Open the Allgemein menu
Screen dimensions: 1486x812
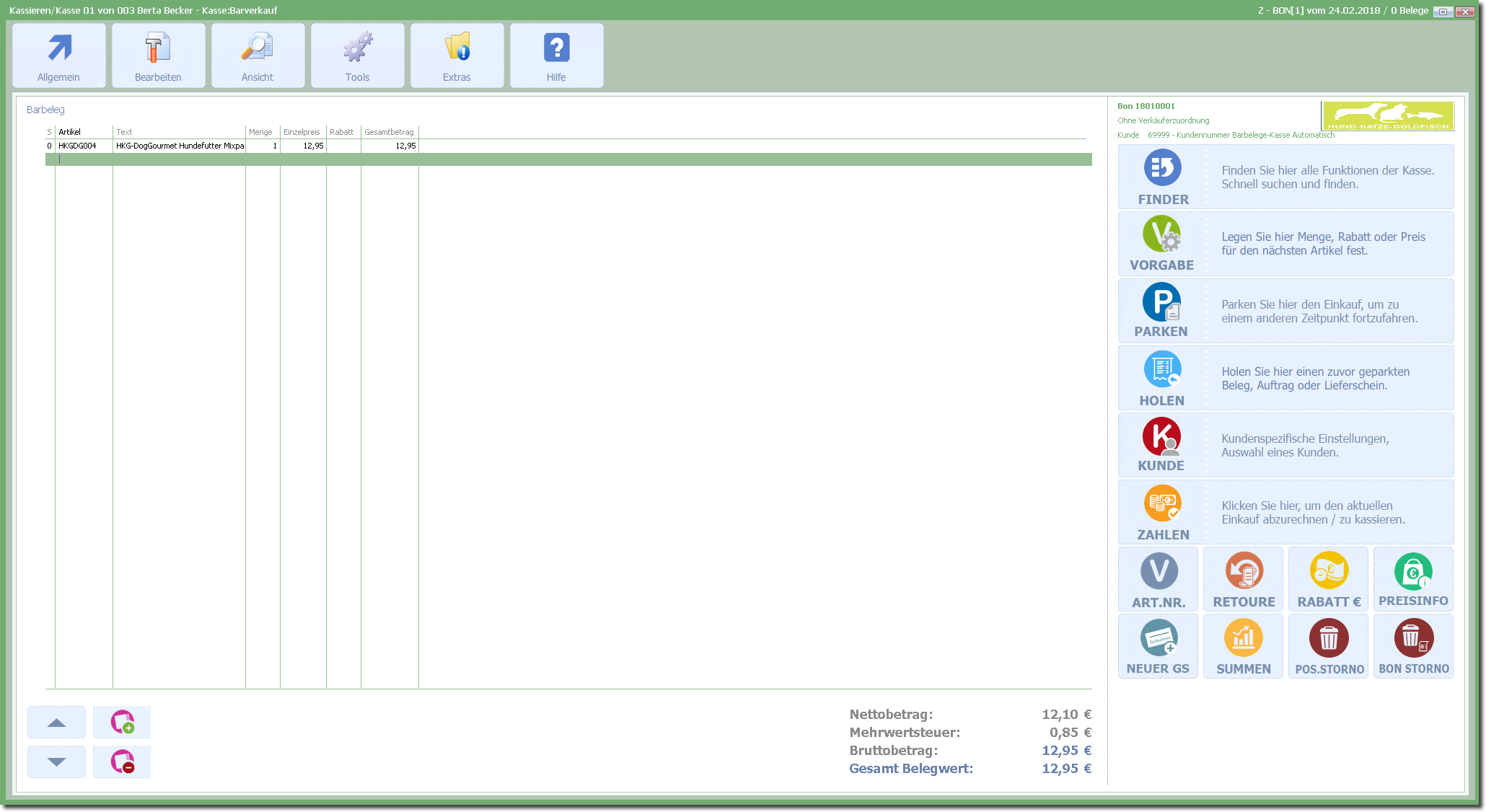59,56
